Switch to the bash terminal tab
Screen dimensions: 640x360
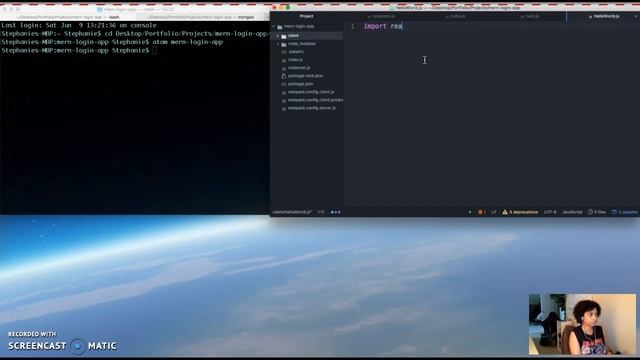[68, 17]
